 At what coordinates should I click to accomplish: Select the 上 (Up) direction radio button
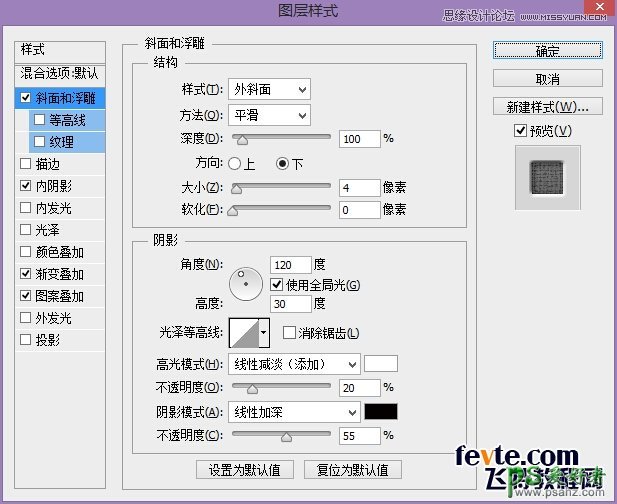click(235, 163)
